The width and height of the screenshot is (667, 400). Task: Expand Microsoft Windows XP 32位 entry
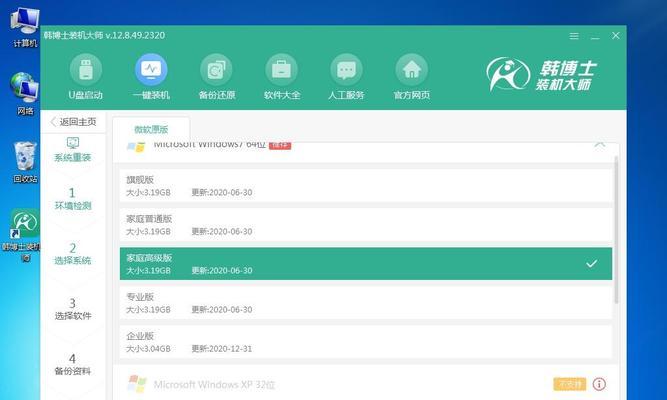click(366, 384)
